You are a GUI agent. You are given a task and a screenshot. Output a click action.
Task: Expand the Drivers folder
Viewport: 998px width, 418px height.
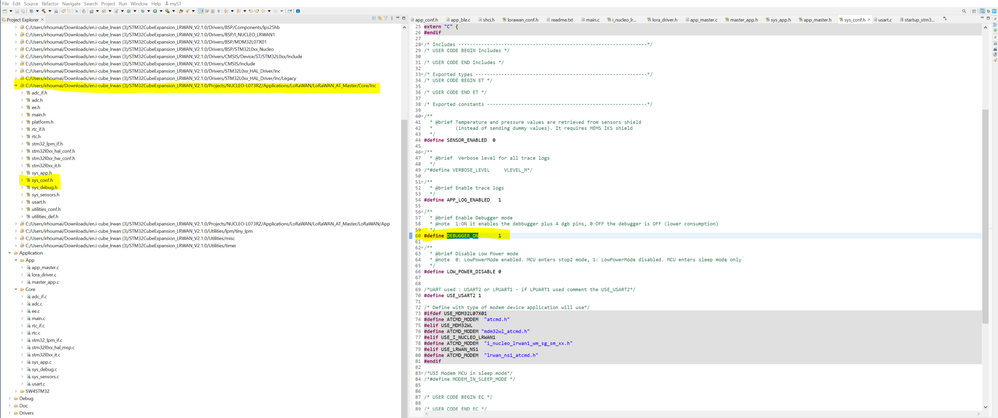tap(10, 413)
